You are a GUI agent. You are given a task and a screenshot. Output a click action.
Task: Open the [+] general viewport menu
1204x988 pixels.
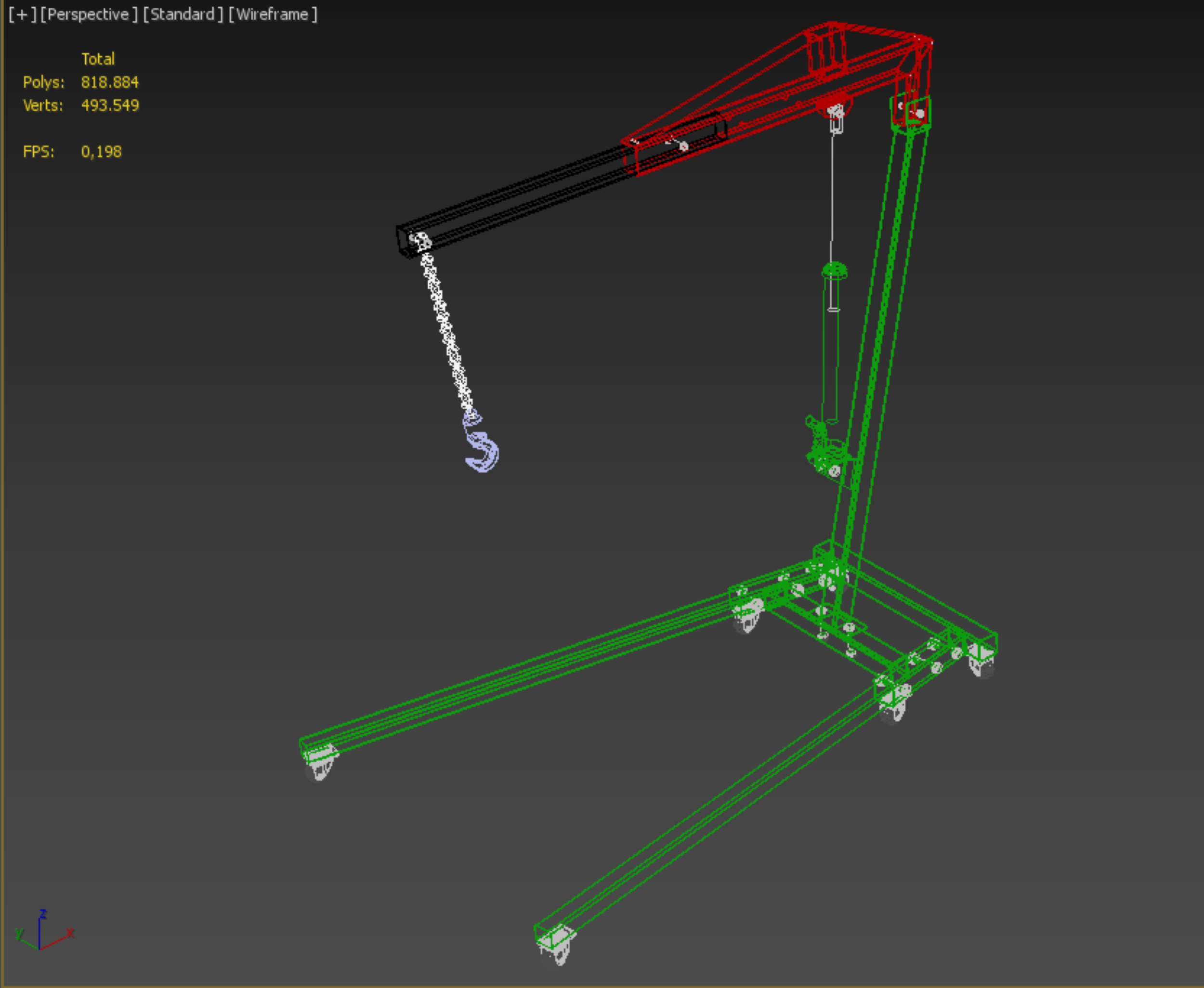click(x=22, y=15)
